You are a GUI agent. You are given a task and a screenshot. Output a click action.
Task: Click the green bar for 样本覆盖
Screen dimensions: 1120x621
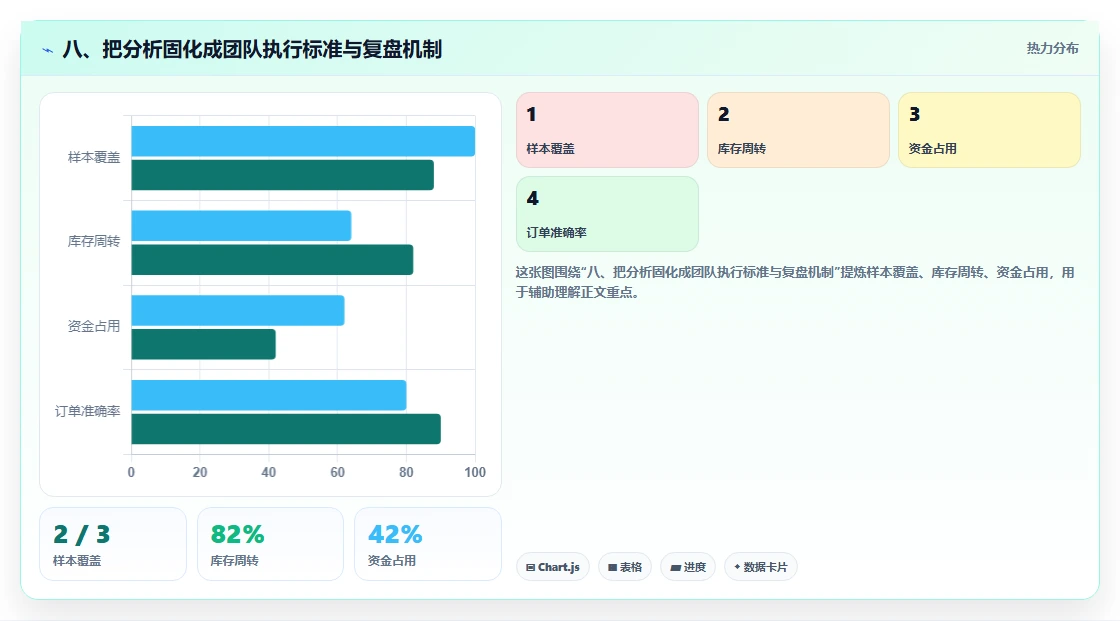tap(282, 175)
